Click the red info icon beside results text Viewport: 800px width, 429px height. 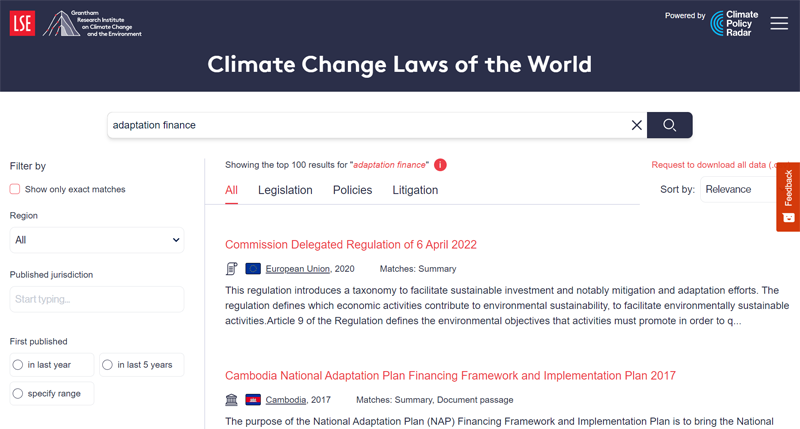pos(440,165)
